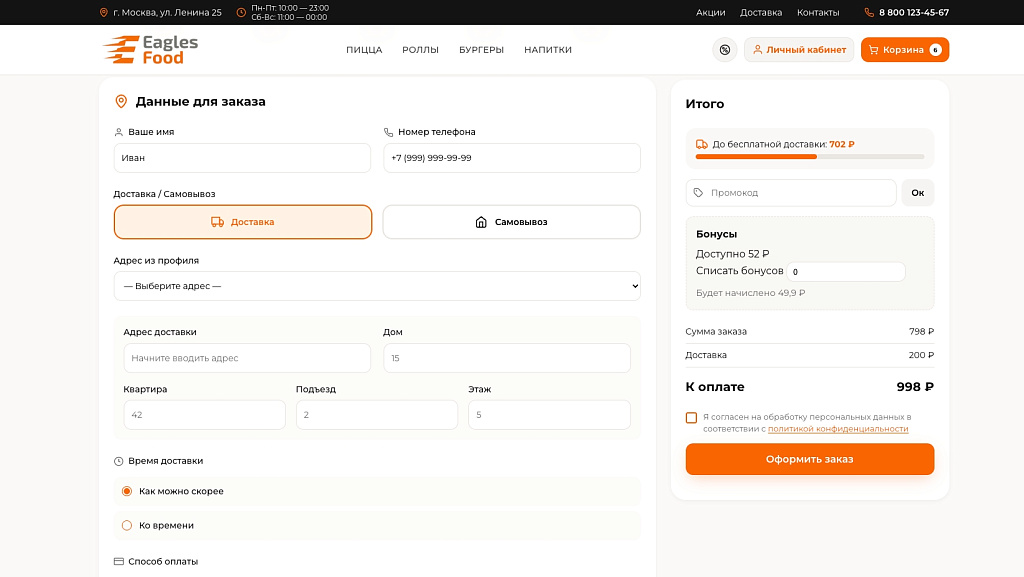Open the ПИЦЦА menu category
Viewport: 1024px width, 577px height.
coord(364,50)
